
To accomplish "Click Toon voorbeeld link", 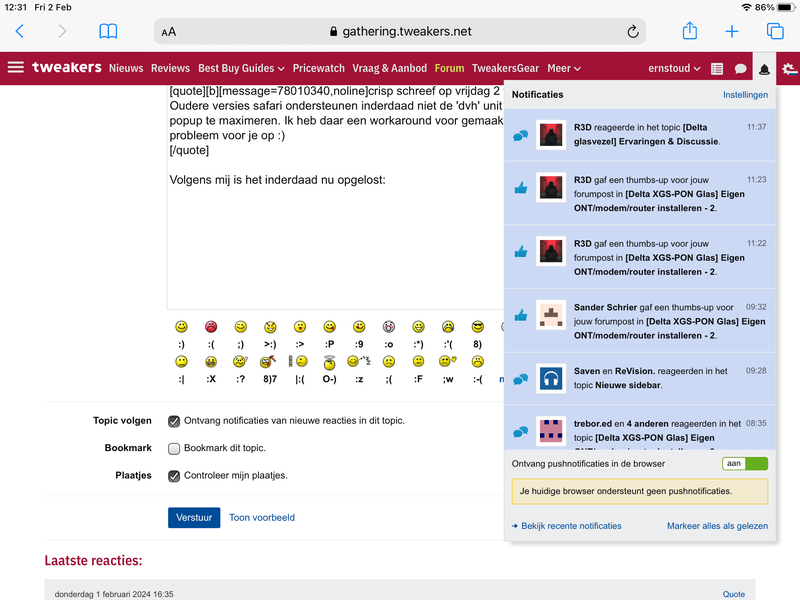I will (262, 517).
